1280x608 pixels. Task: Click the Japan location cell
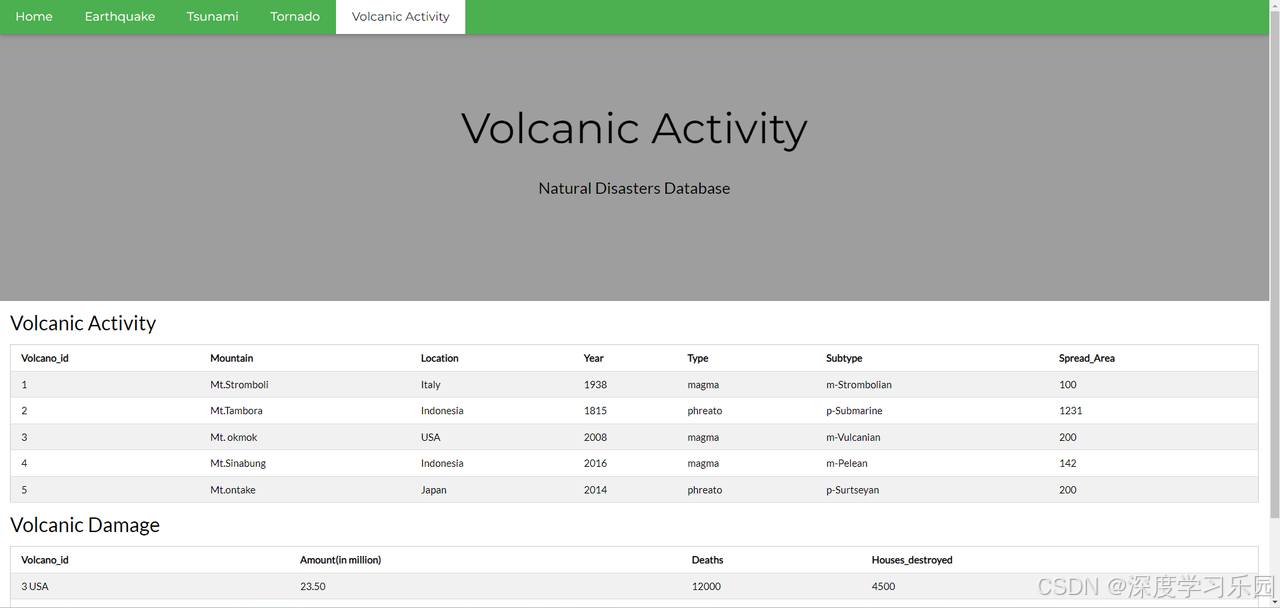click(x=434, y=490)
